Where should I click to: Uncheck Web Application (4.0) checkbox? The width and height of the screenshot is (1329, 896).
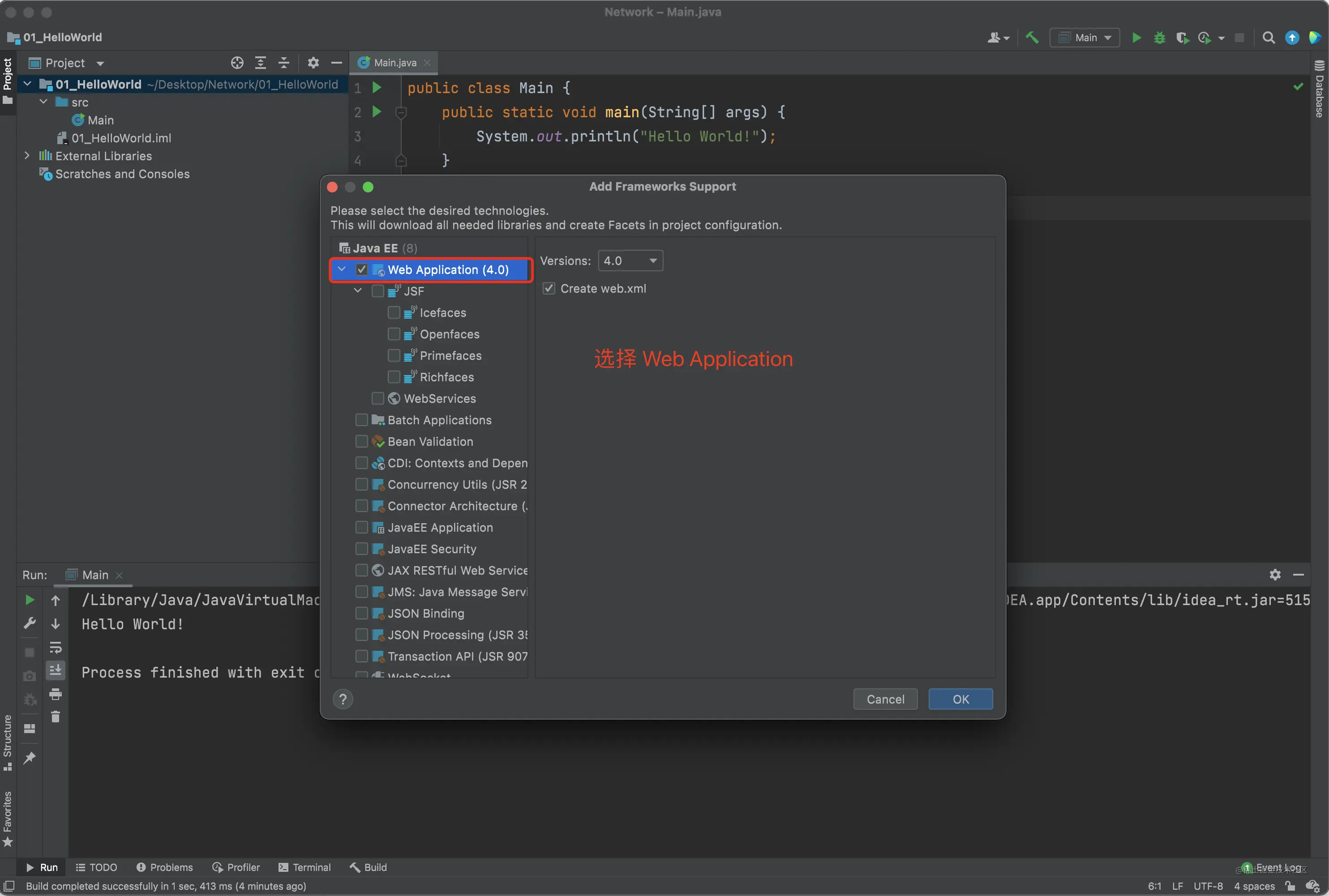[x=362, y=270]
